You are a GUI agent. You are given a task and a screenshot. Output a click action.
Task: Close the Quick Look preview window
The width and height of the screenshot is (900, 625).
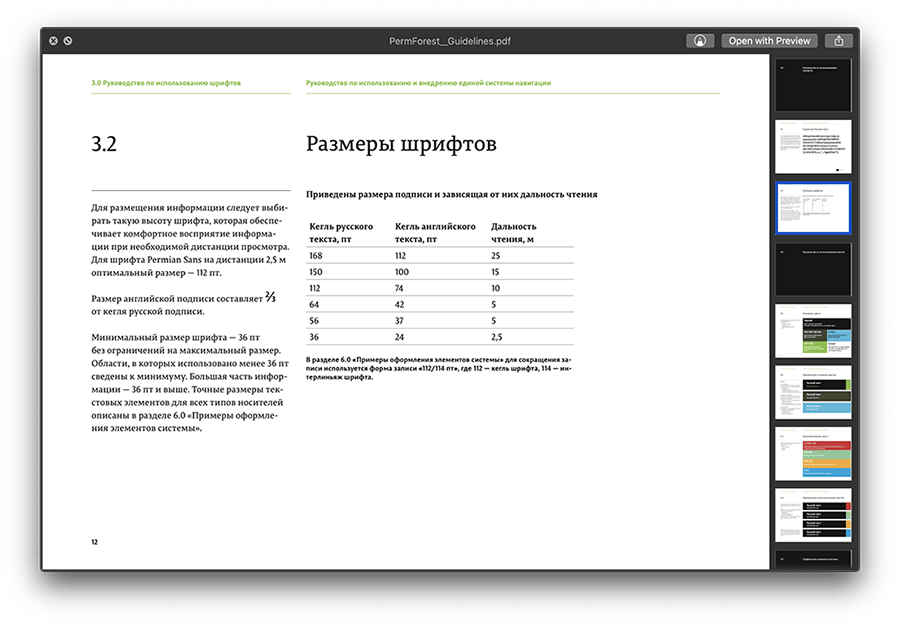[x=51, y=41]
